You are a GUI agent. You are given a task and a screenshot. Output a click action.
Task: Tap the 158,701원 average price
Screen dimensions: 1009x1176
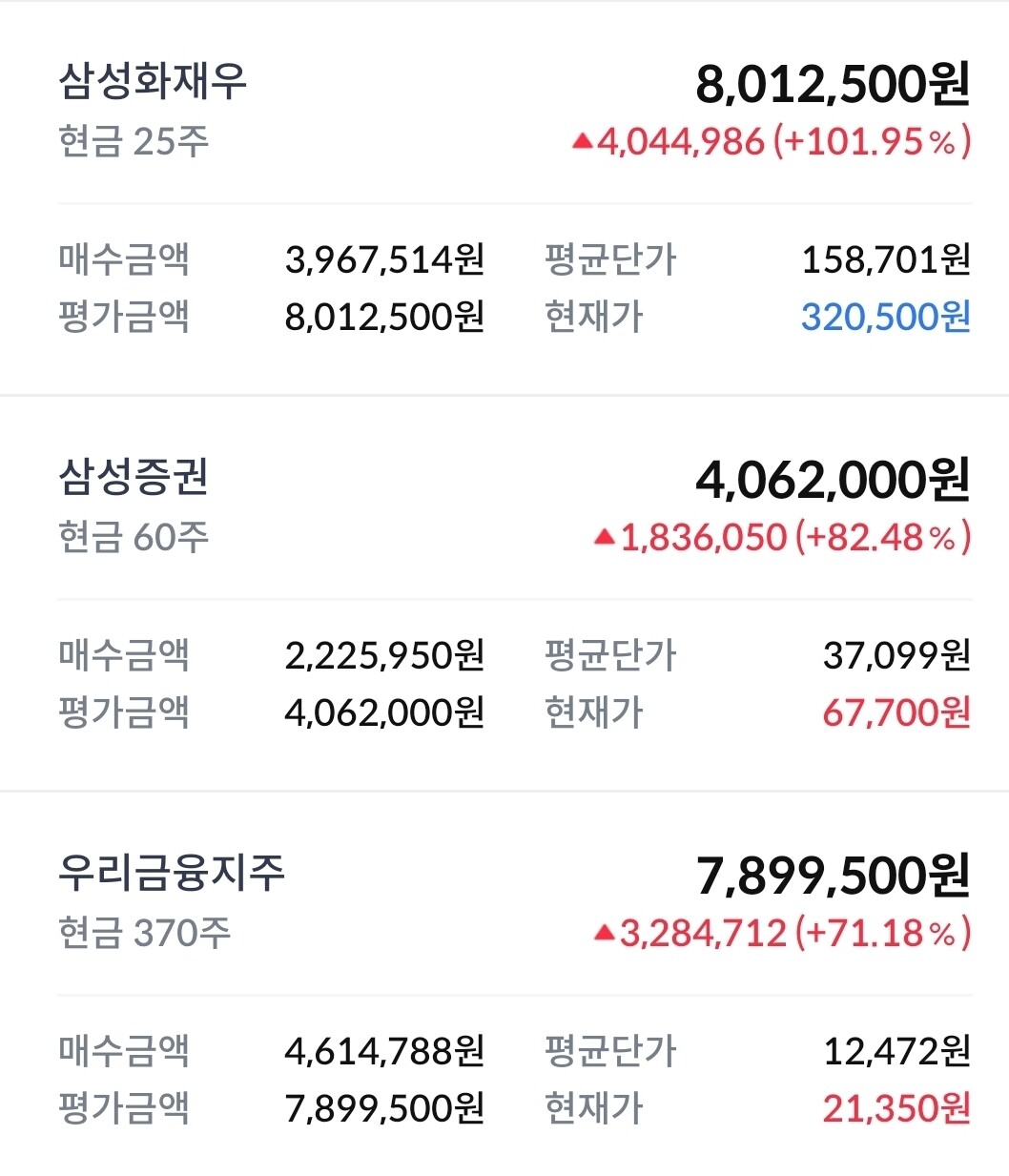pos(885,259)
